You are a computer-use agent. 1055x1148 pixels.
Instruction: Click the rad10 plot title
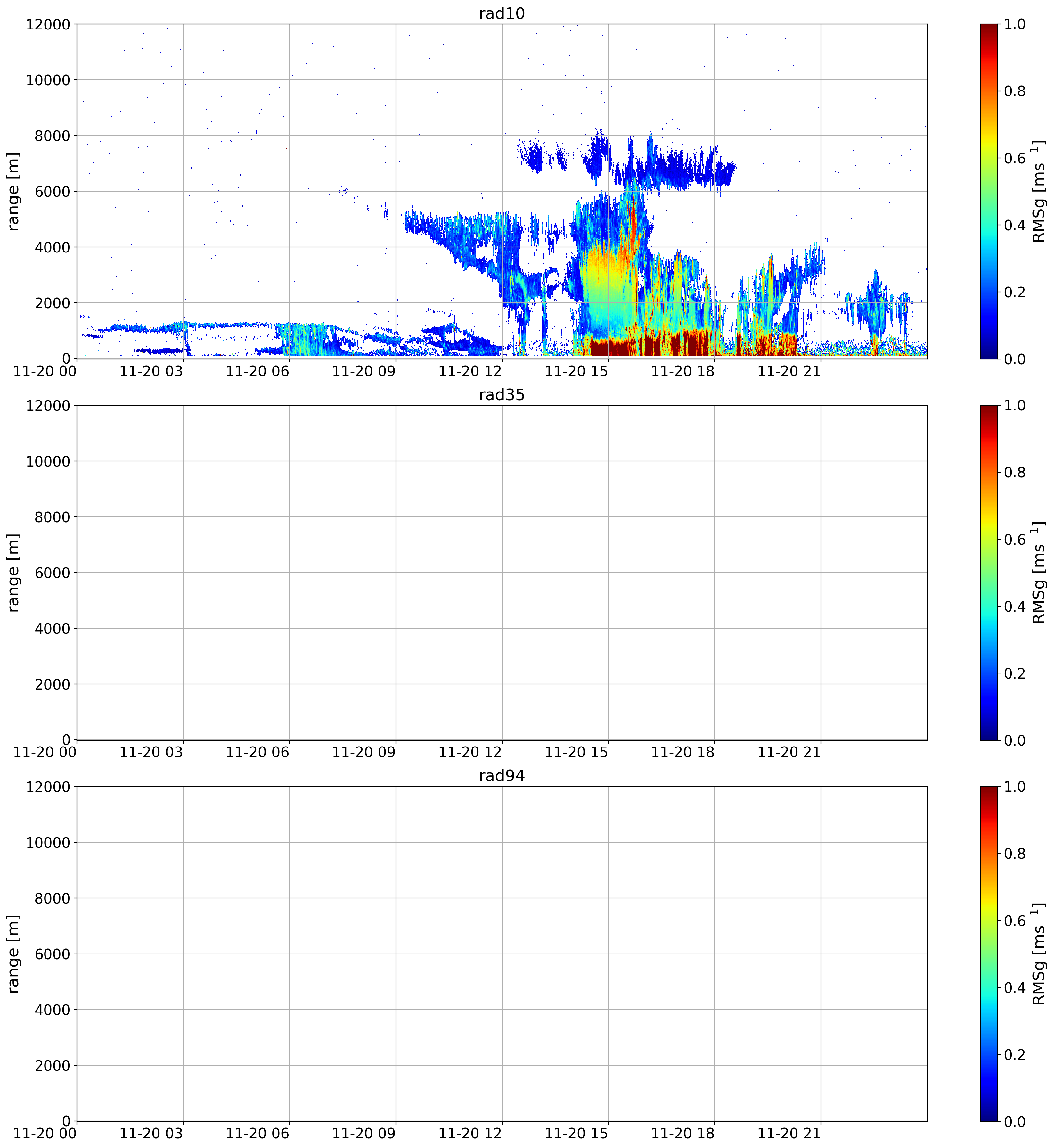(x=501, y=14)
